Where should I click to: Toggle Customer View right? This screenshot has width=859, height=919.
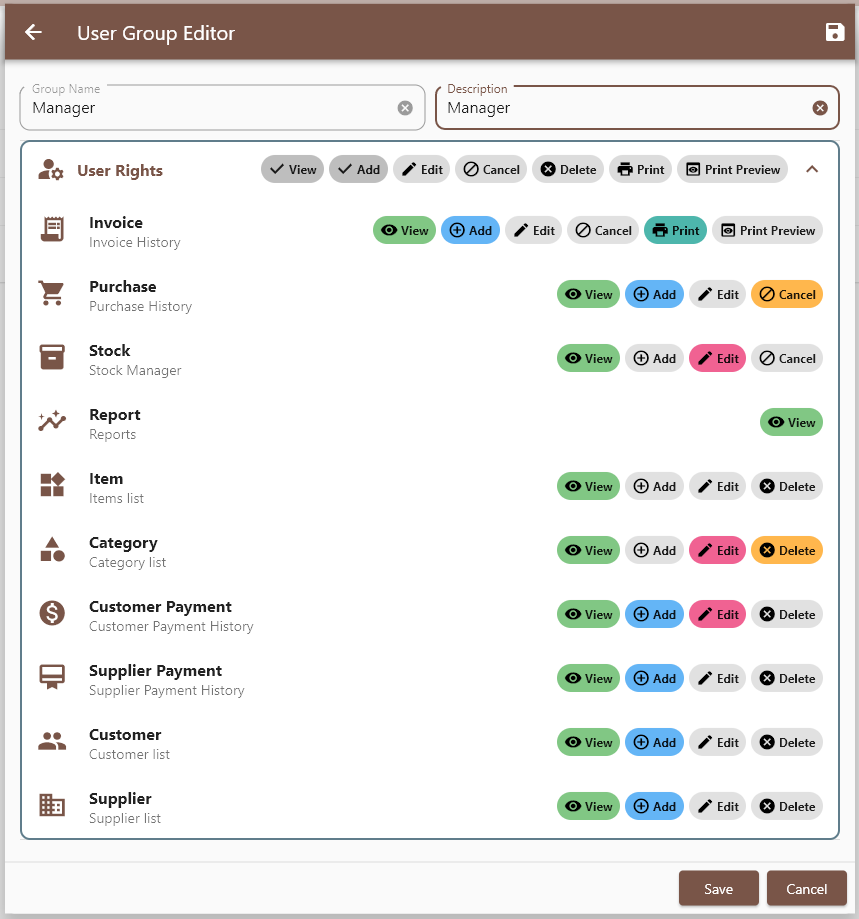(588, 741)
